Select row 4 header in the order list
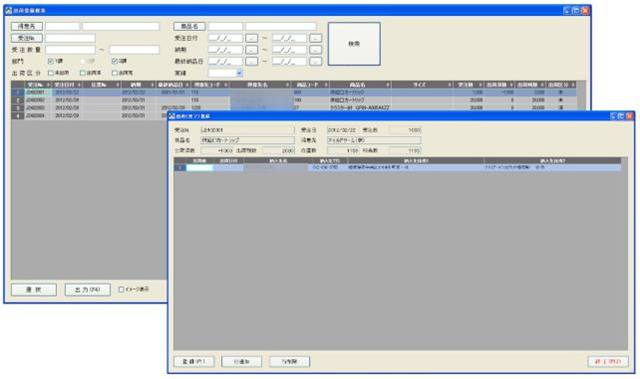 18,116
